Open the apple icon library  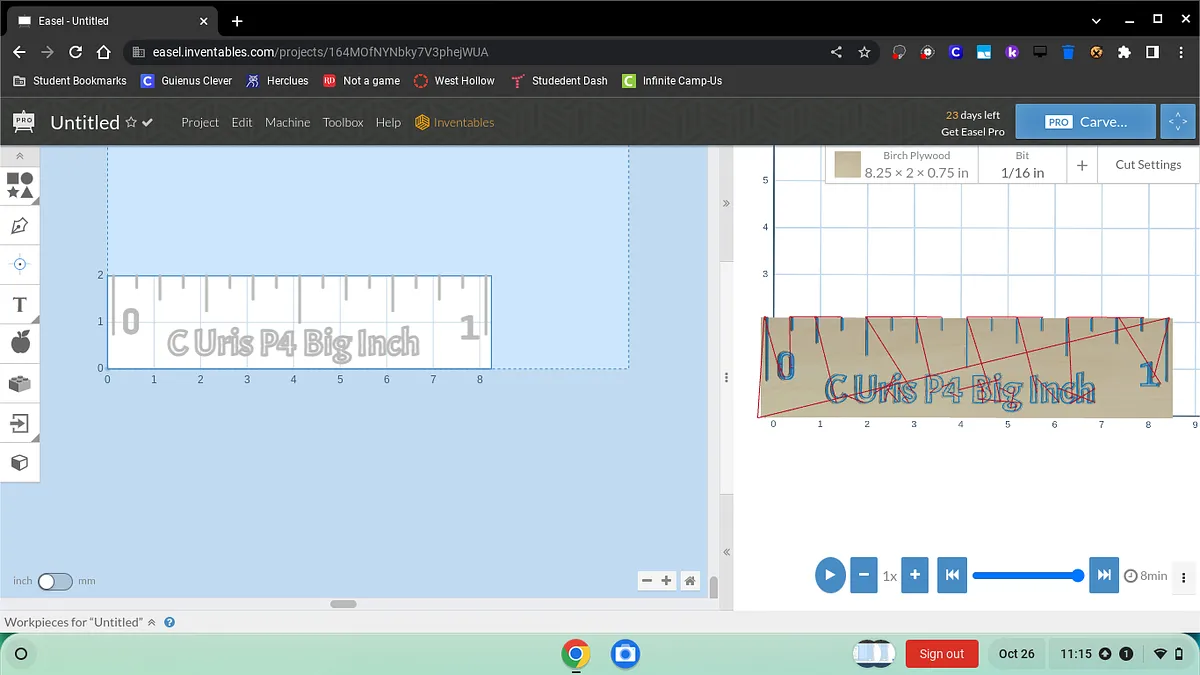coord(19,343)
